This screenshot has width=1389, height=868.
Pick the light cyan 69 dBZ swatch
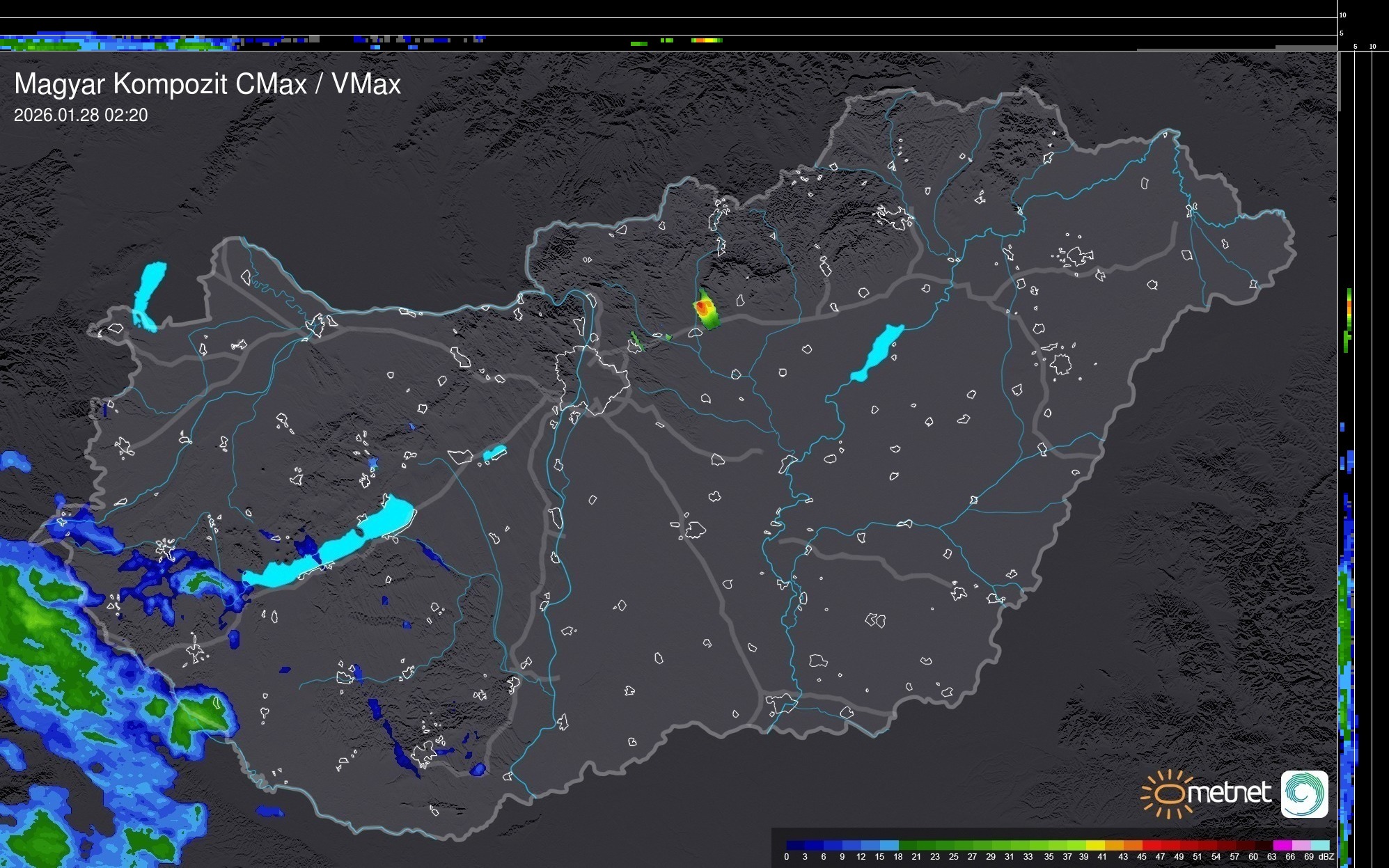1319,845
